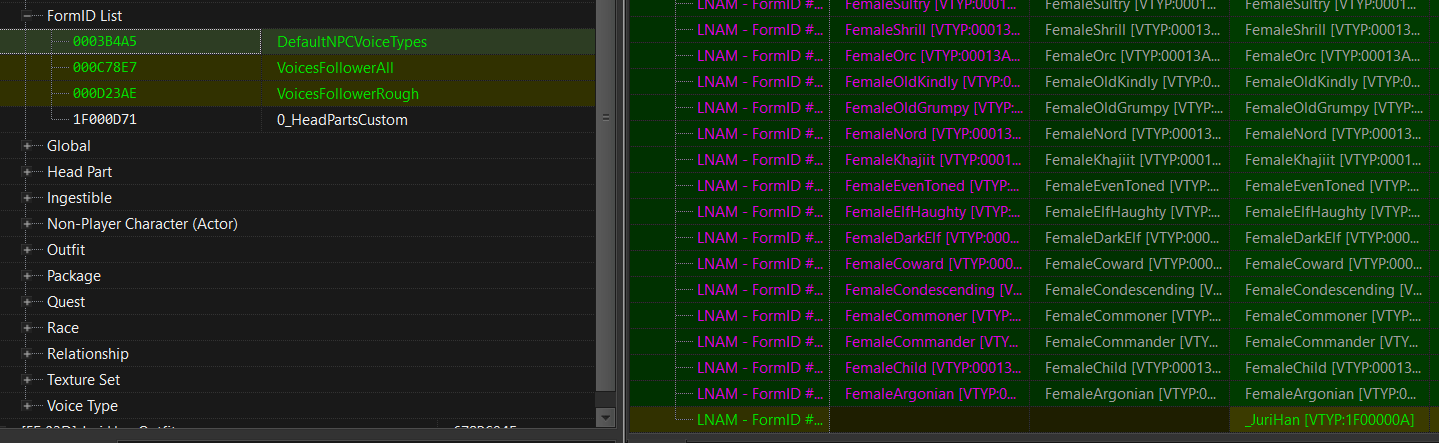1439x443 pixels.
Task: Select record 000C78E7 in the tree
Action: pyautogui.click(x=105, y=68)
